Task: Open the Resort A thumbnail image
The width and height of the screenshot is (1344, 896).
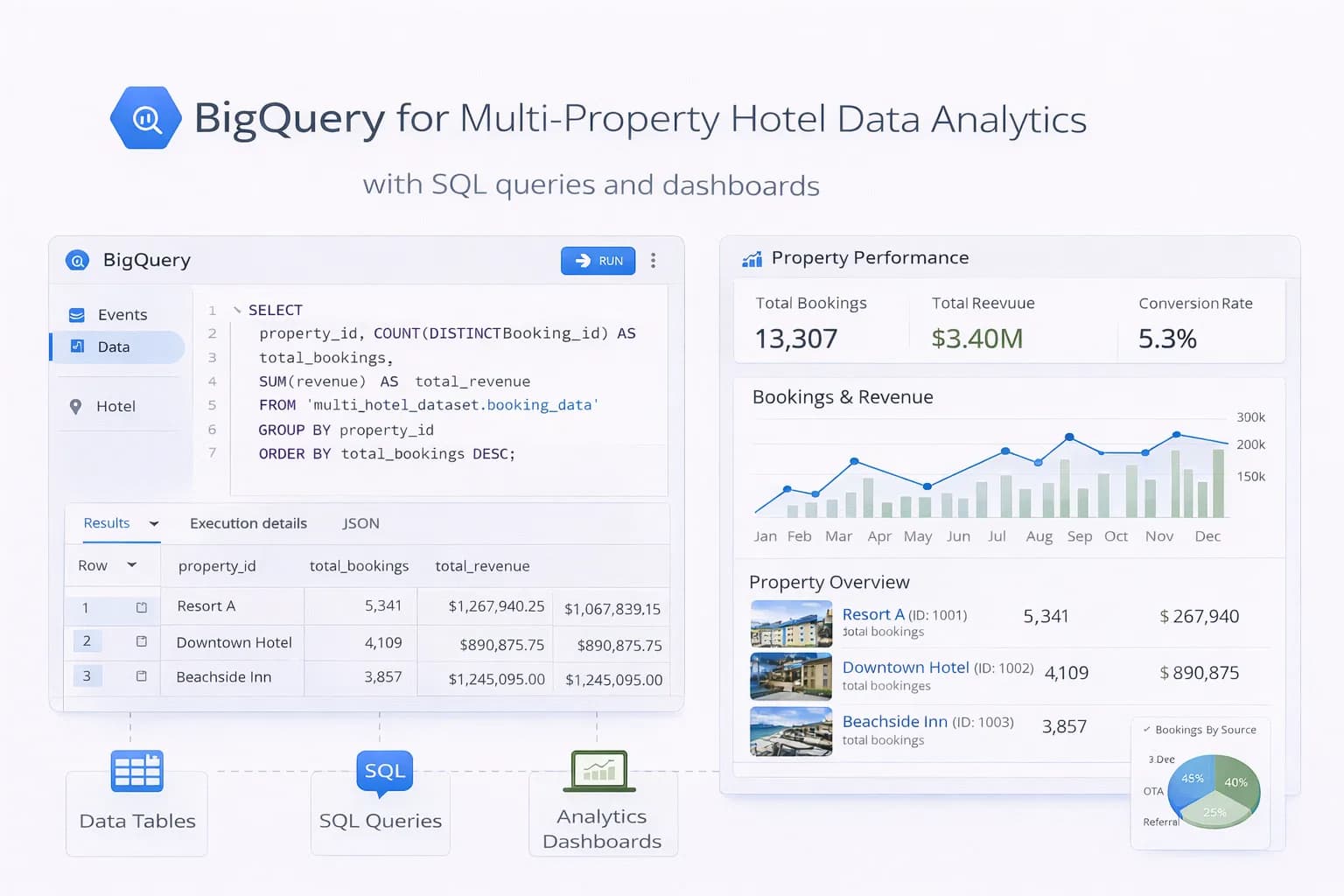Action: [791, 623]
